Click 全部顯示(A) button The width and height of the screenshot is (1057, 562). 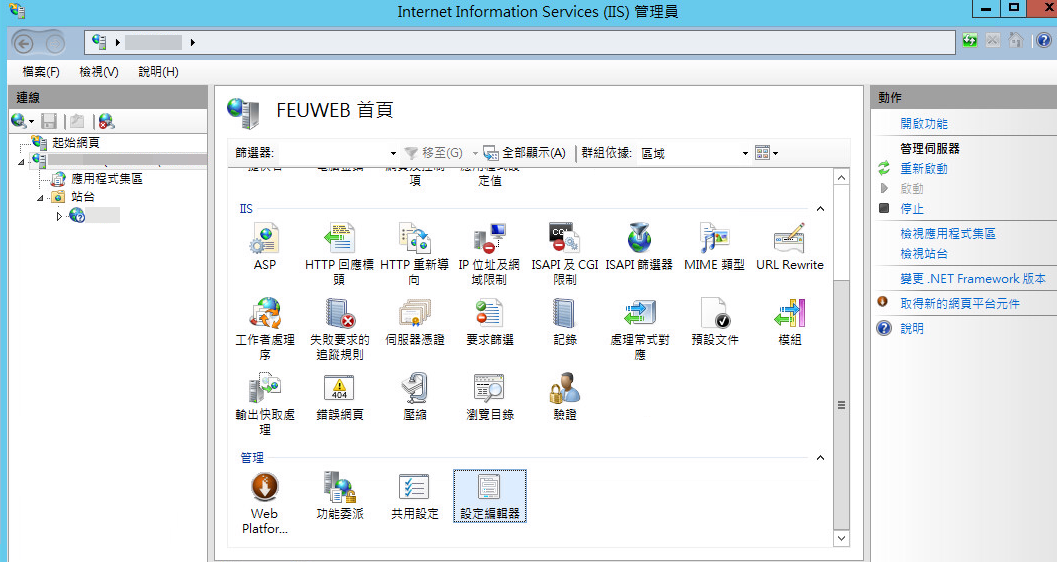tap(525, 153)
